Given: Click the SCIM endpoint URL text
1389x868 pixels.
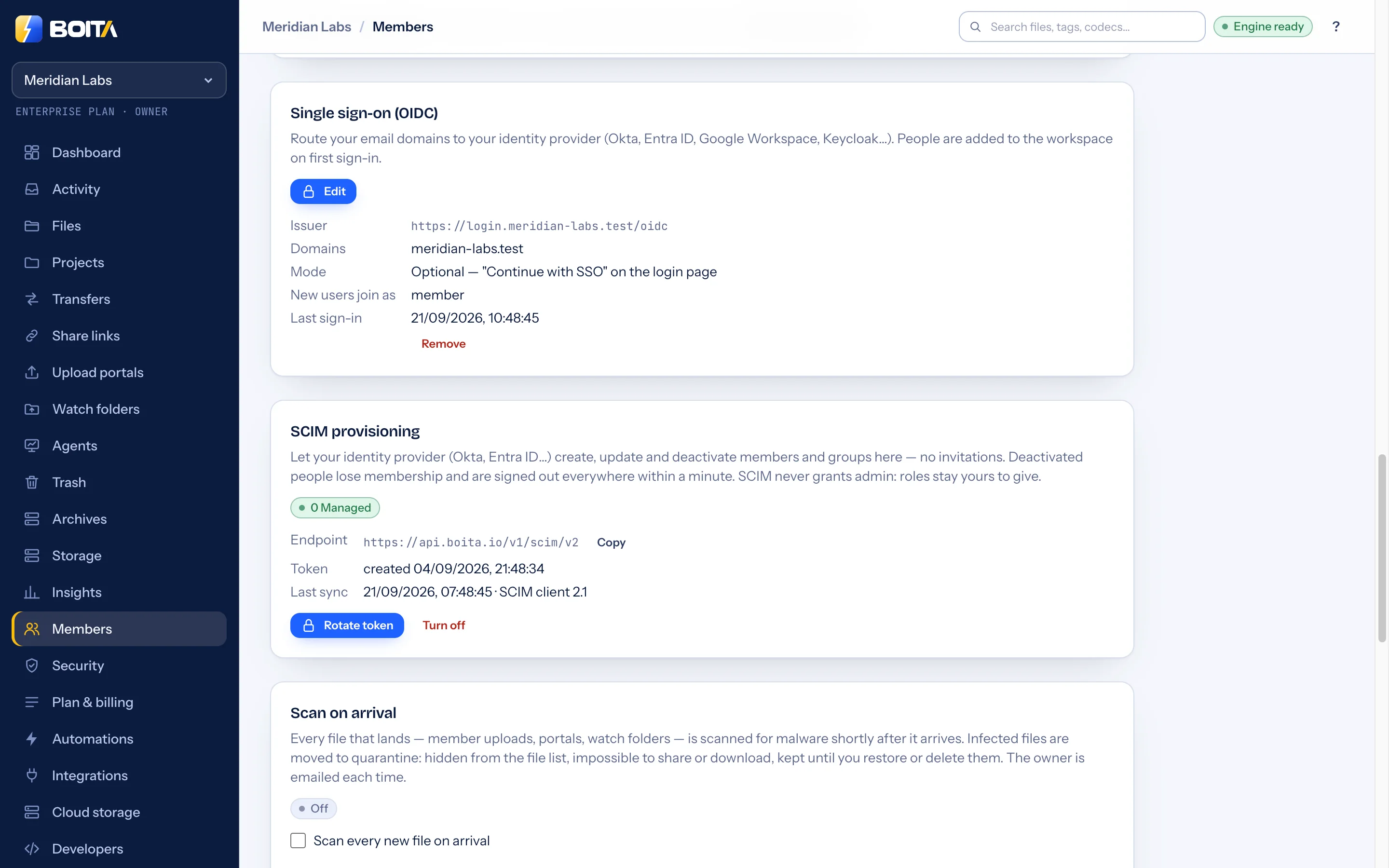Looking at the screenshot, I should click(471, 542).
